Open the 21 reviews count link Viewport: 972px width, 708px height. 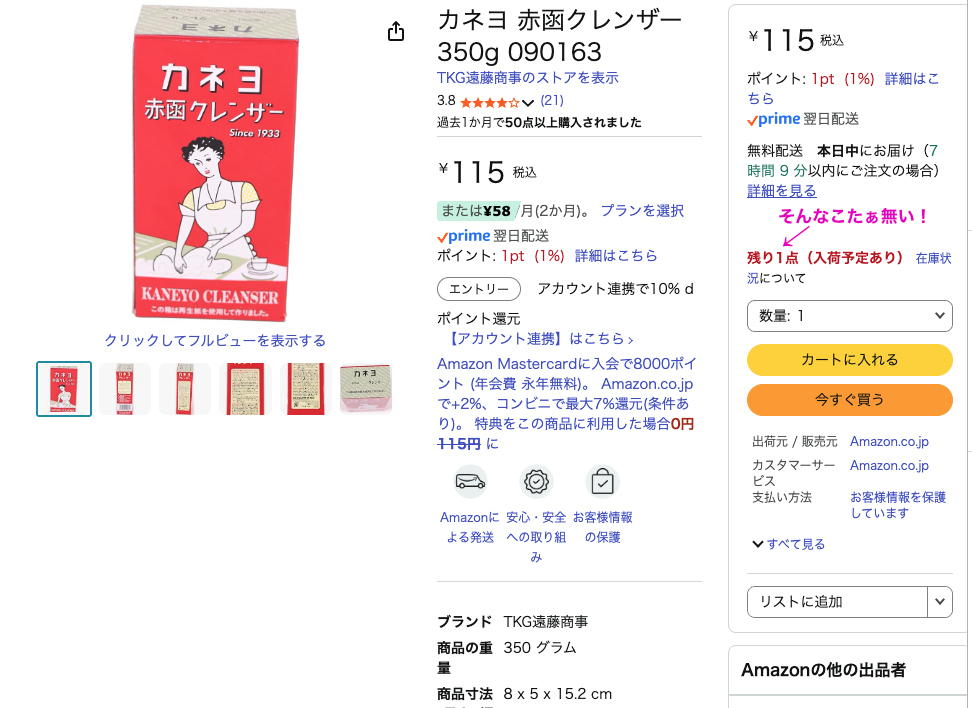pos(552,100)
